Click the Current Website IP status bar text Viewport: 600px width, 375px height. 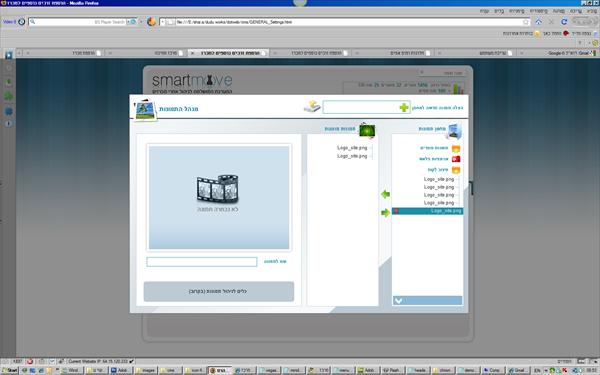point(99,361)
